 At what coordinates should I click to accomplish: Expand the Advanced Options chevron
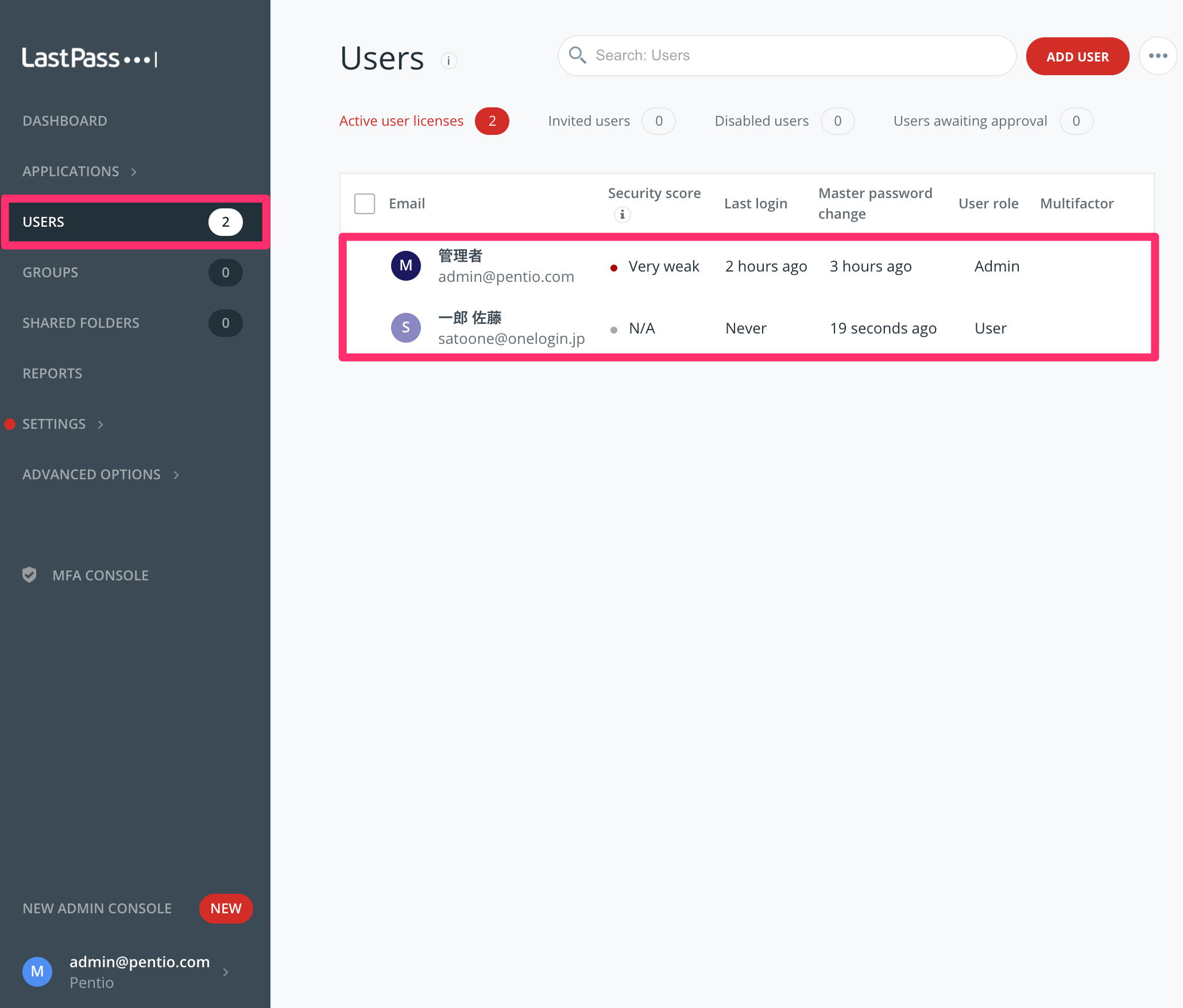(176, 475)
